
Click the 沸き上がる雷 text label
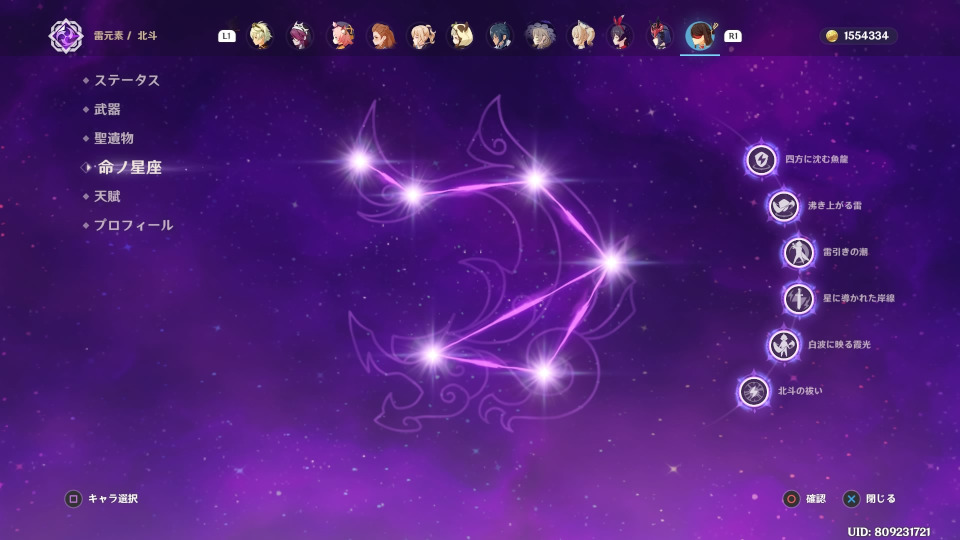834,206
